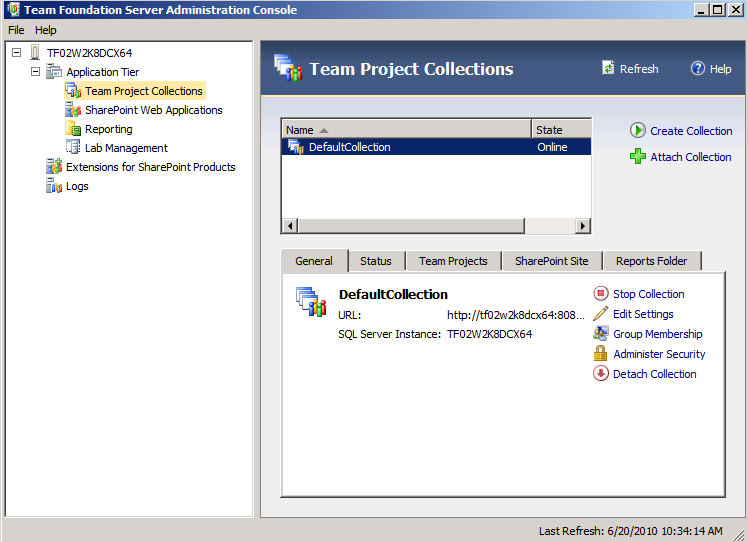748x542 pixels.
Task: Click the red Detach Collection arrow icon
Action: 601,374
